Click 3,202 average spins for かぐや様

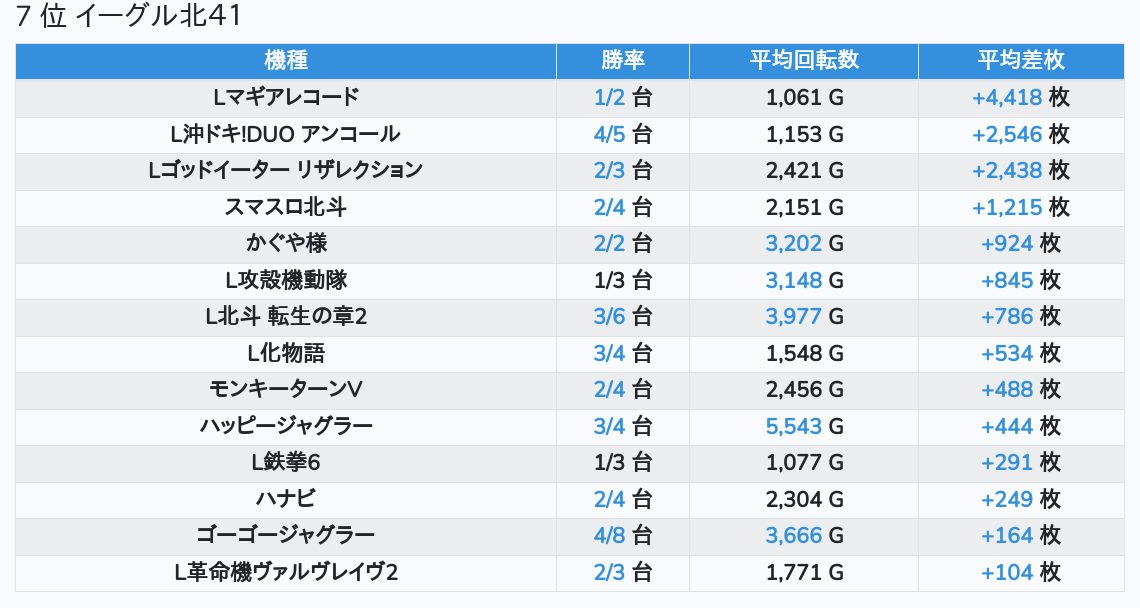coord(793,243)
